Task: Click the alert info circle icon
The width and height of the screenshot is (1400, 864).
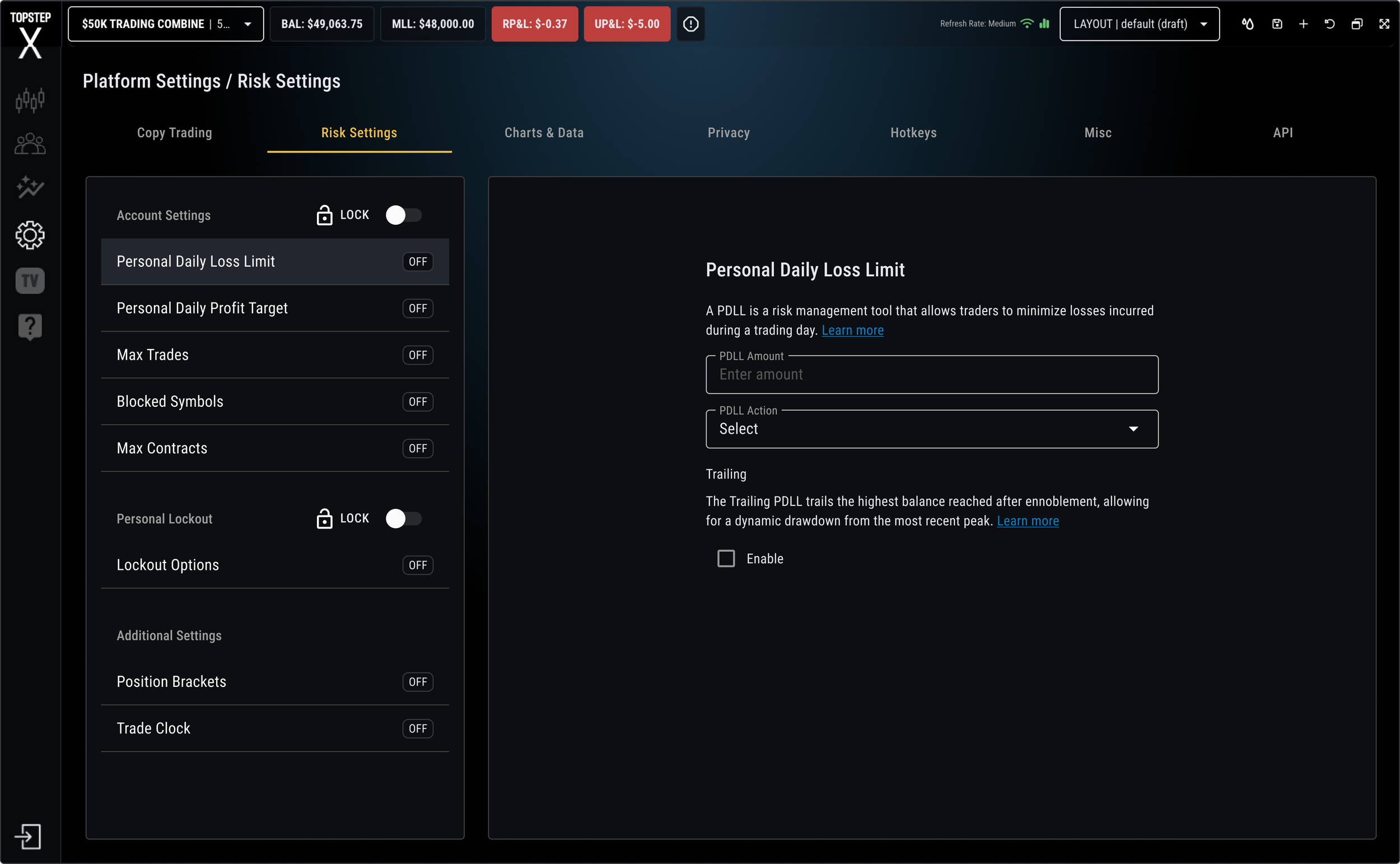Action: pyautogui.click(x=690, y=24)
